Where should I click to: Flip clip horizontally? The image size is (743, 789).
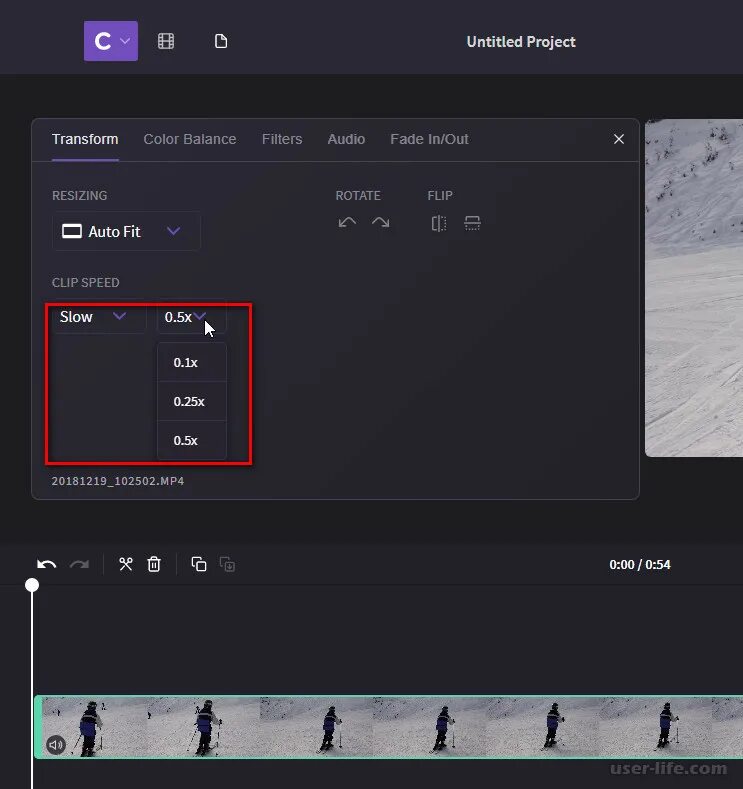pos(439,223)
